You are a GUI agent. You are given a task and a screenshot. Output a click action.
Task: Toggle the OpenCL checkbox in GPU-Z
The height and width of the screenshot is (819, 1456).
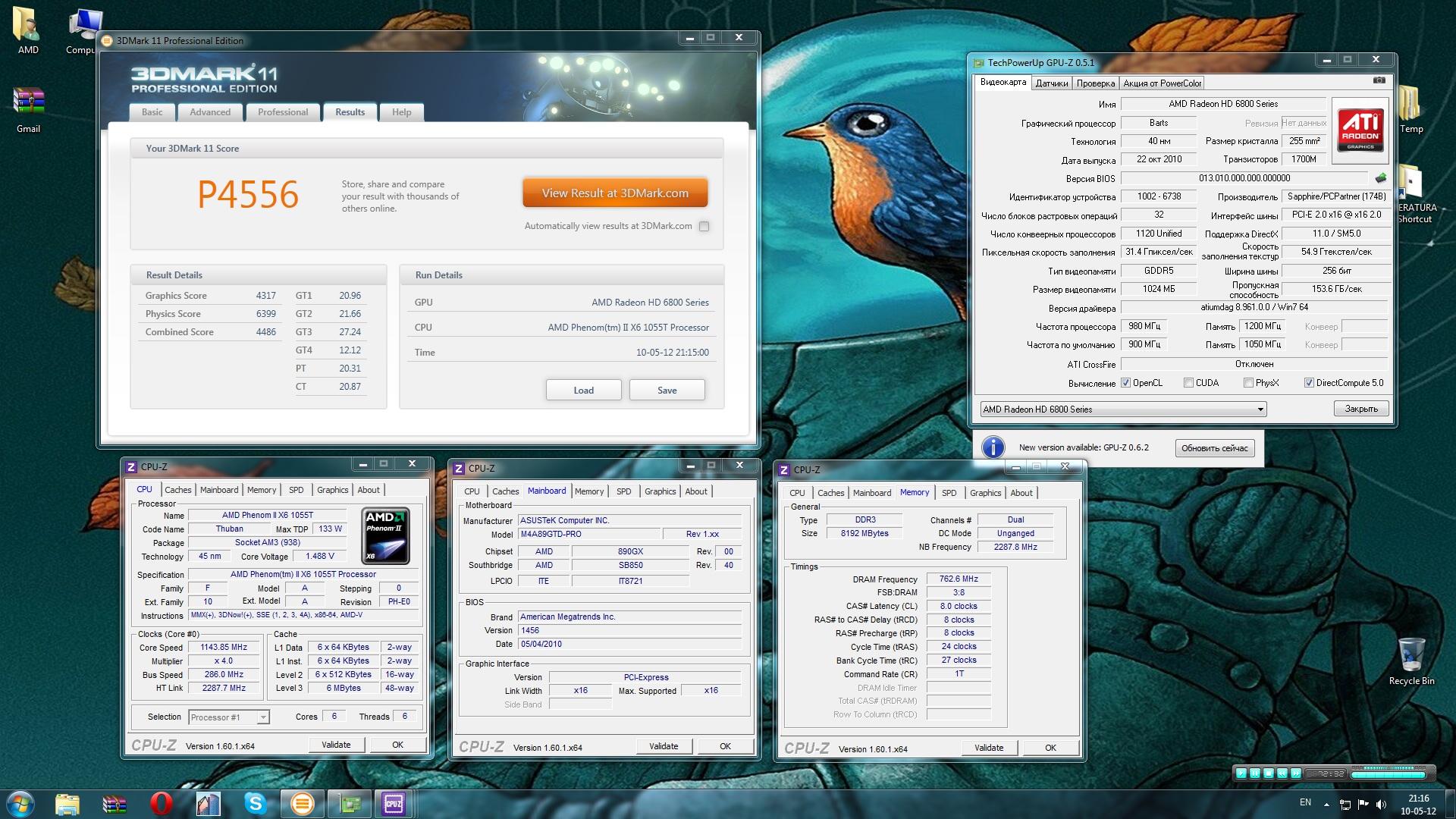click(1125, 383)
